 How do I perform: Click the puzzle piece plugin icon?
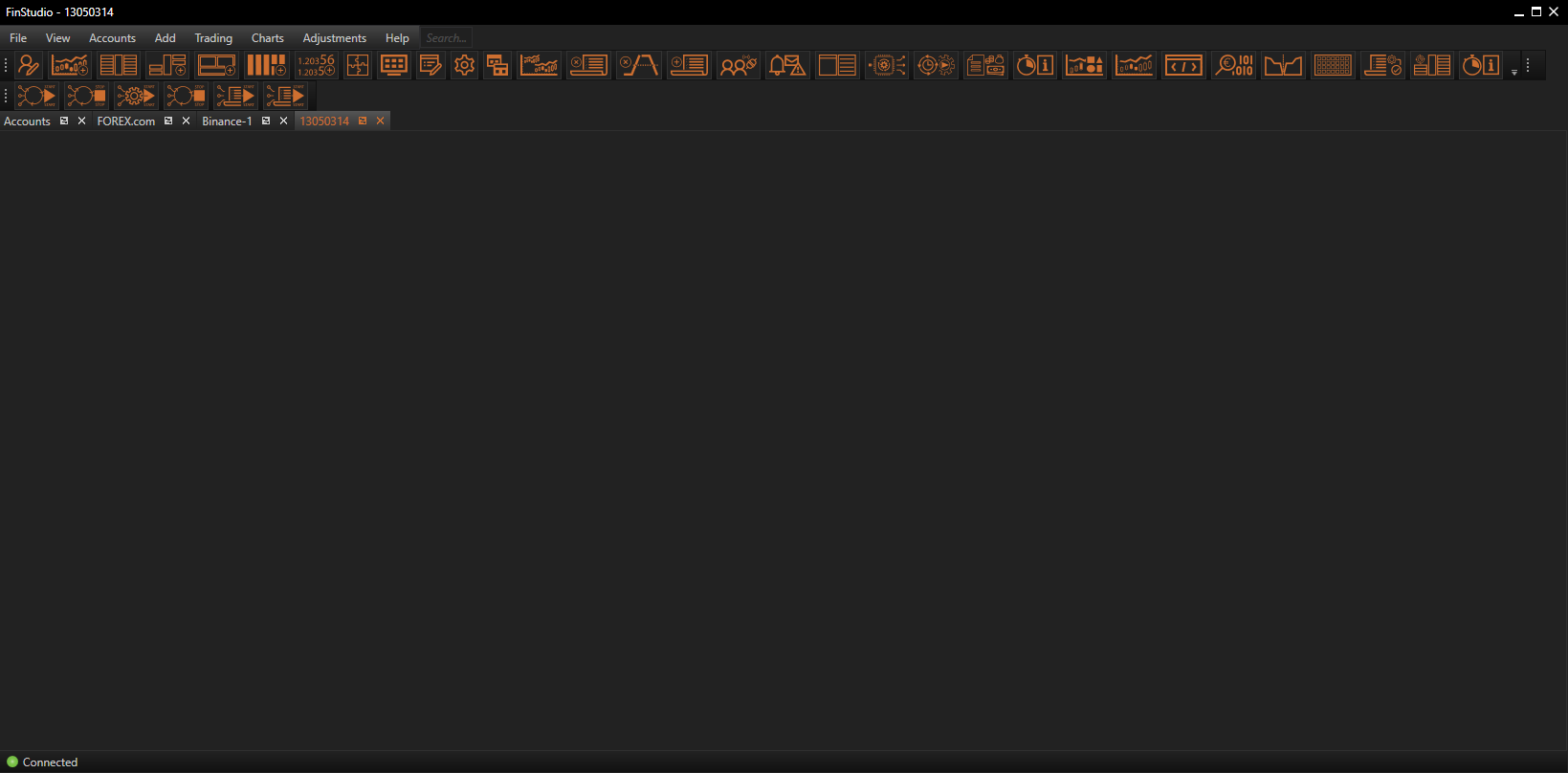point(358,65)
